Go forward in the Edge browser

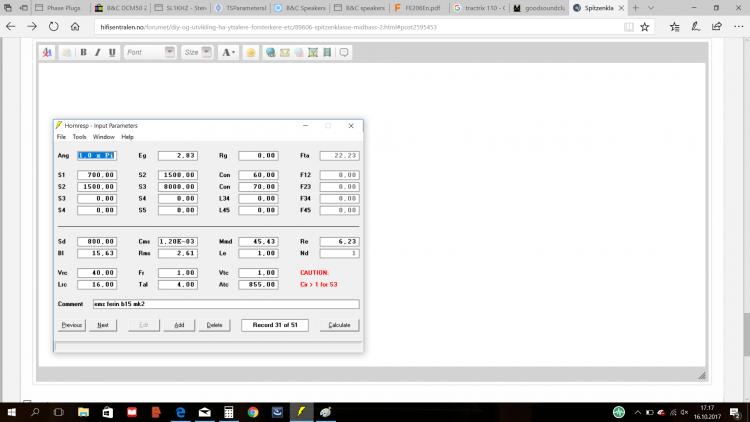tap(32, 27)
